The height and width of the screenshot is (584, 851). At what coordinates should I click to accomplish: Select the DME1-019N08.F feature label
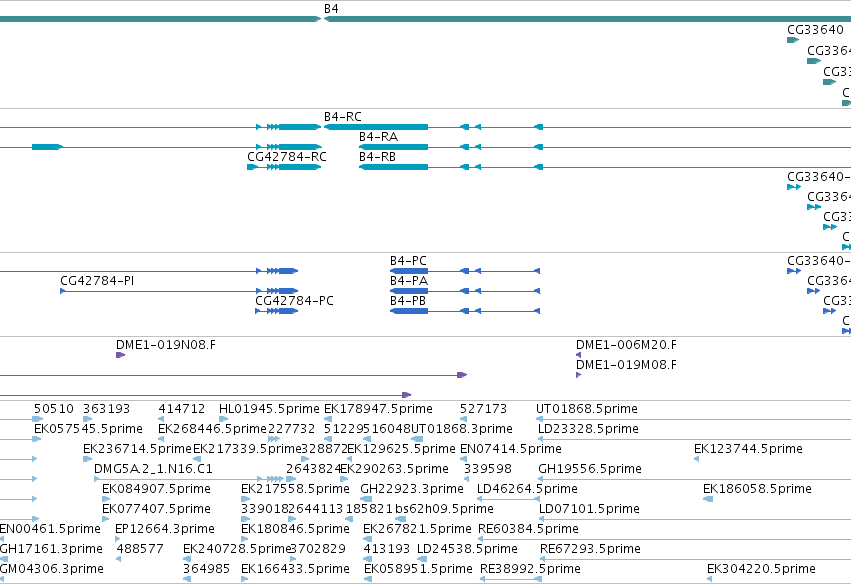(166, 345)
